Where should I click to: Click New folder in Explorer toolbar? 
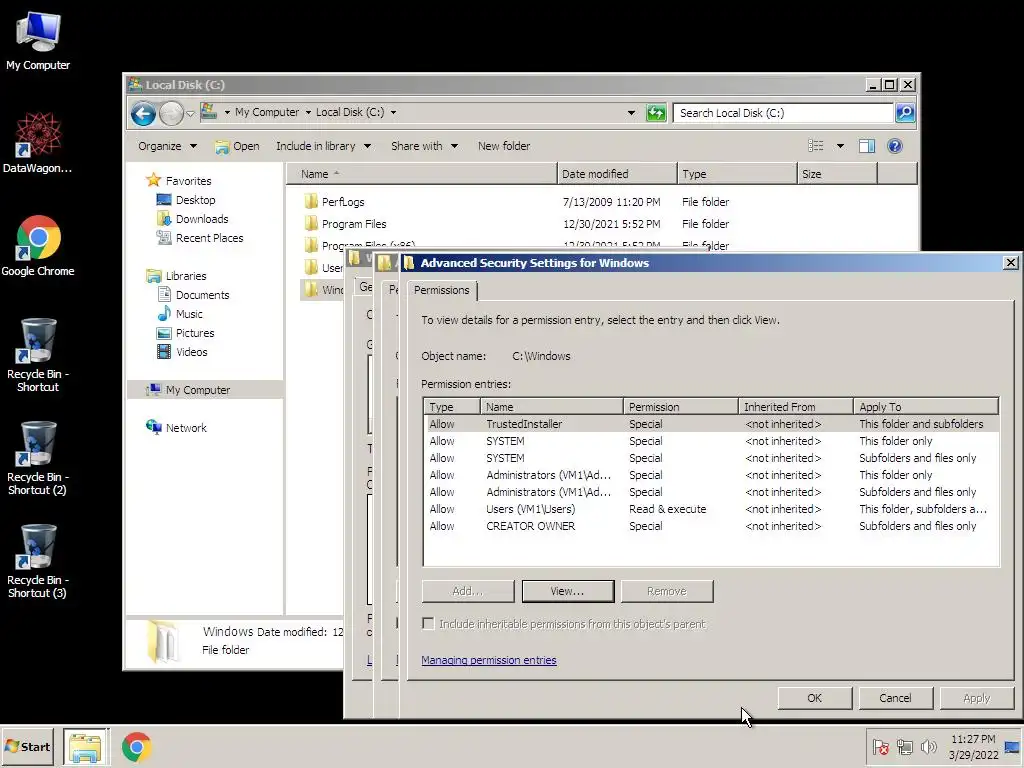click(504, 146)
